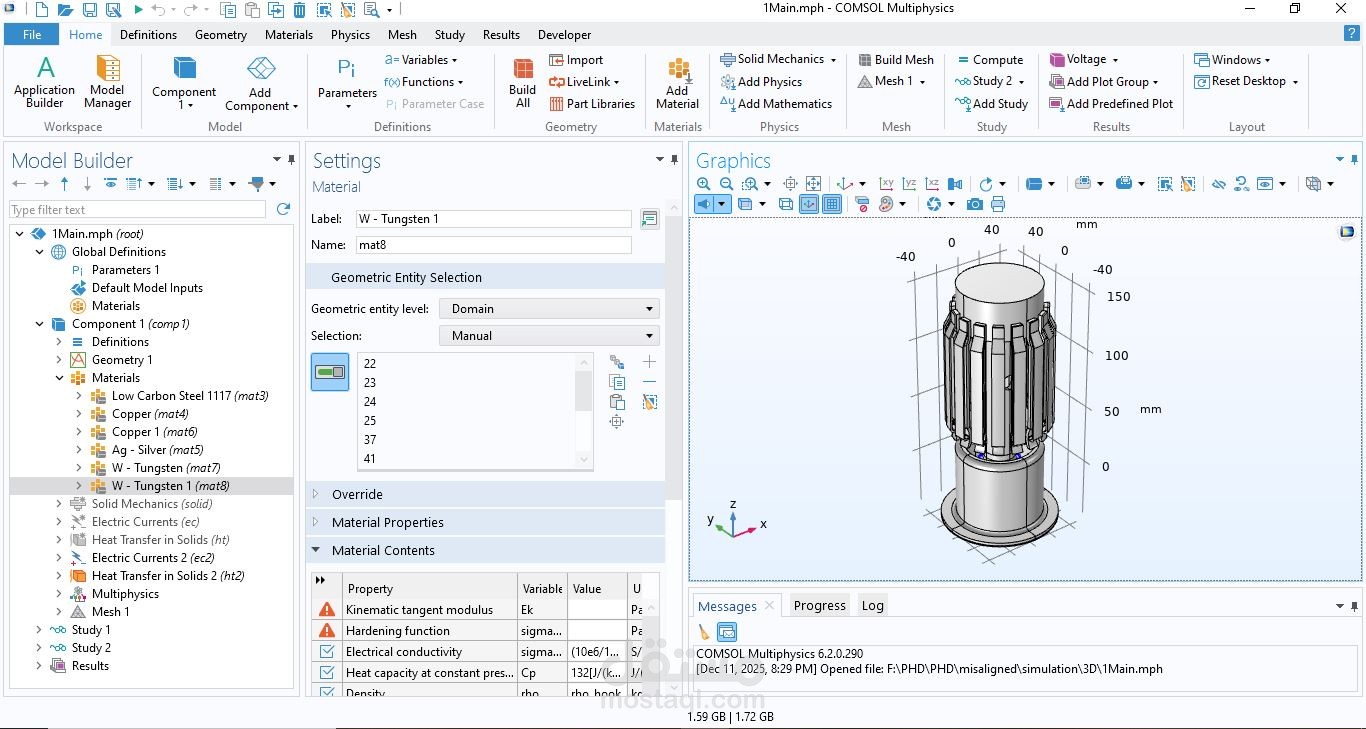Image resolution: width=1366 pixels, height=729 pixels.
Task: Open the Voltage plot dropdown
Action: (x=1084, y=59)
